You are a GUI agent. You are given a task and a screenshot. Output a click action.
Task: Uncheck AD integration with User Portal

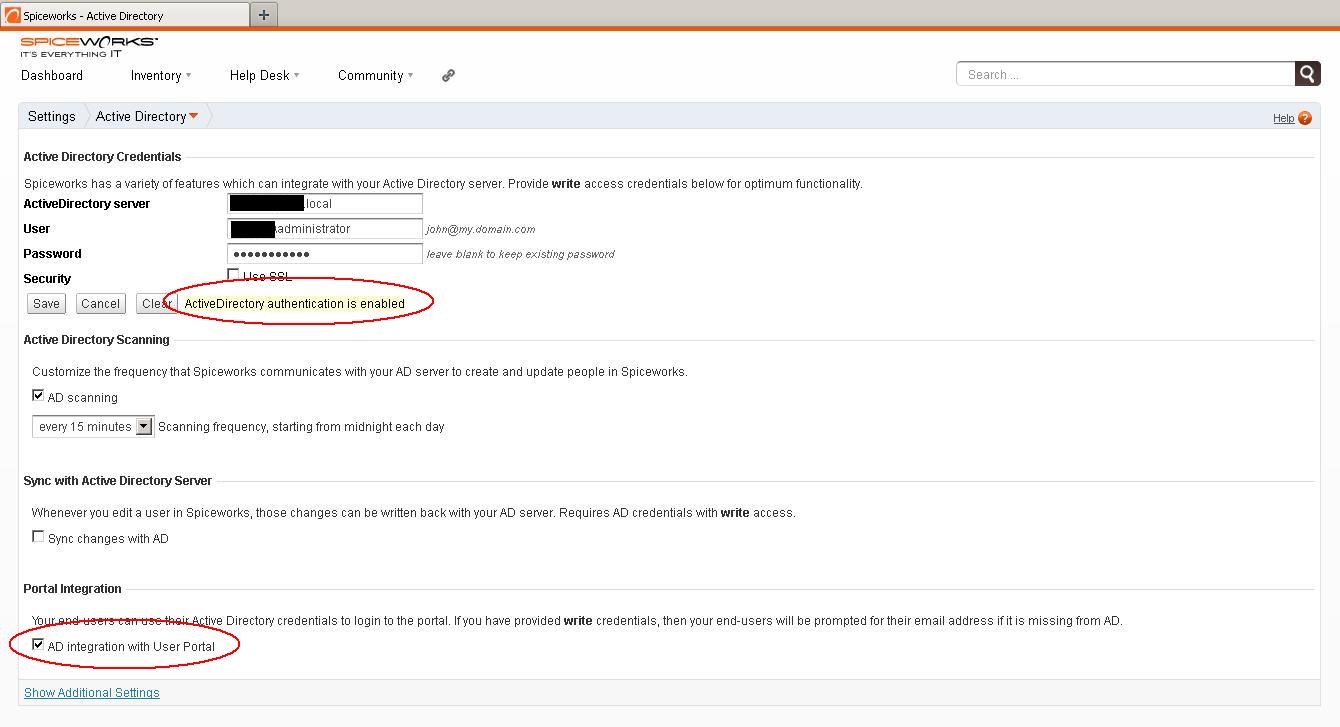point(38,647)
